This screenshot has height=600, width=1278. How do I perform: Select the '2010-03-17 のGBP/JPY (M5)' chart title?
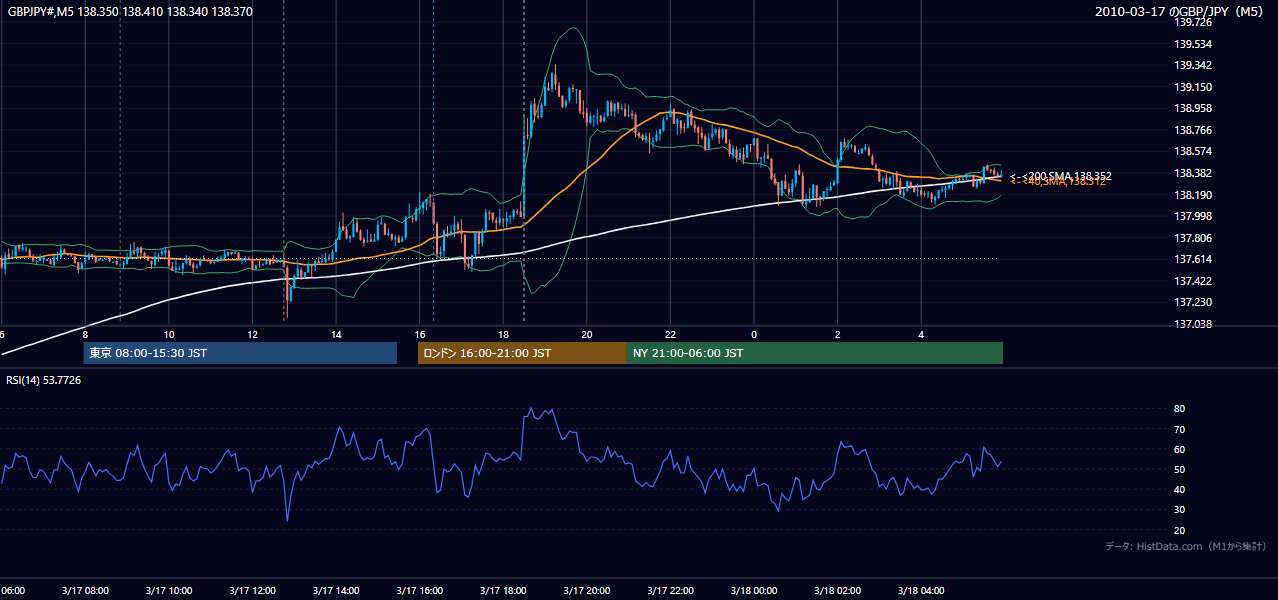coord(1181,12)
